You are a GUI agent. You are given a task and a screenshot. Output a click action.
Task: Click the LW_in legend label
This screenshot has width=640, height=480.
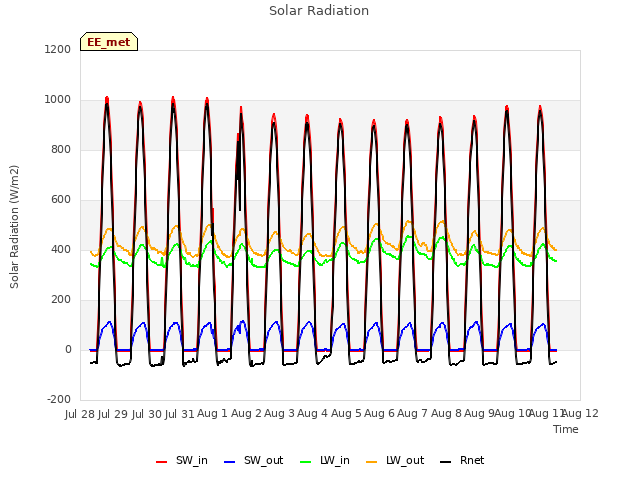point(335,460)
